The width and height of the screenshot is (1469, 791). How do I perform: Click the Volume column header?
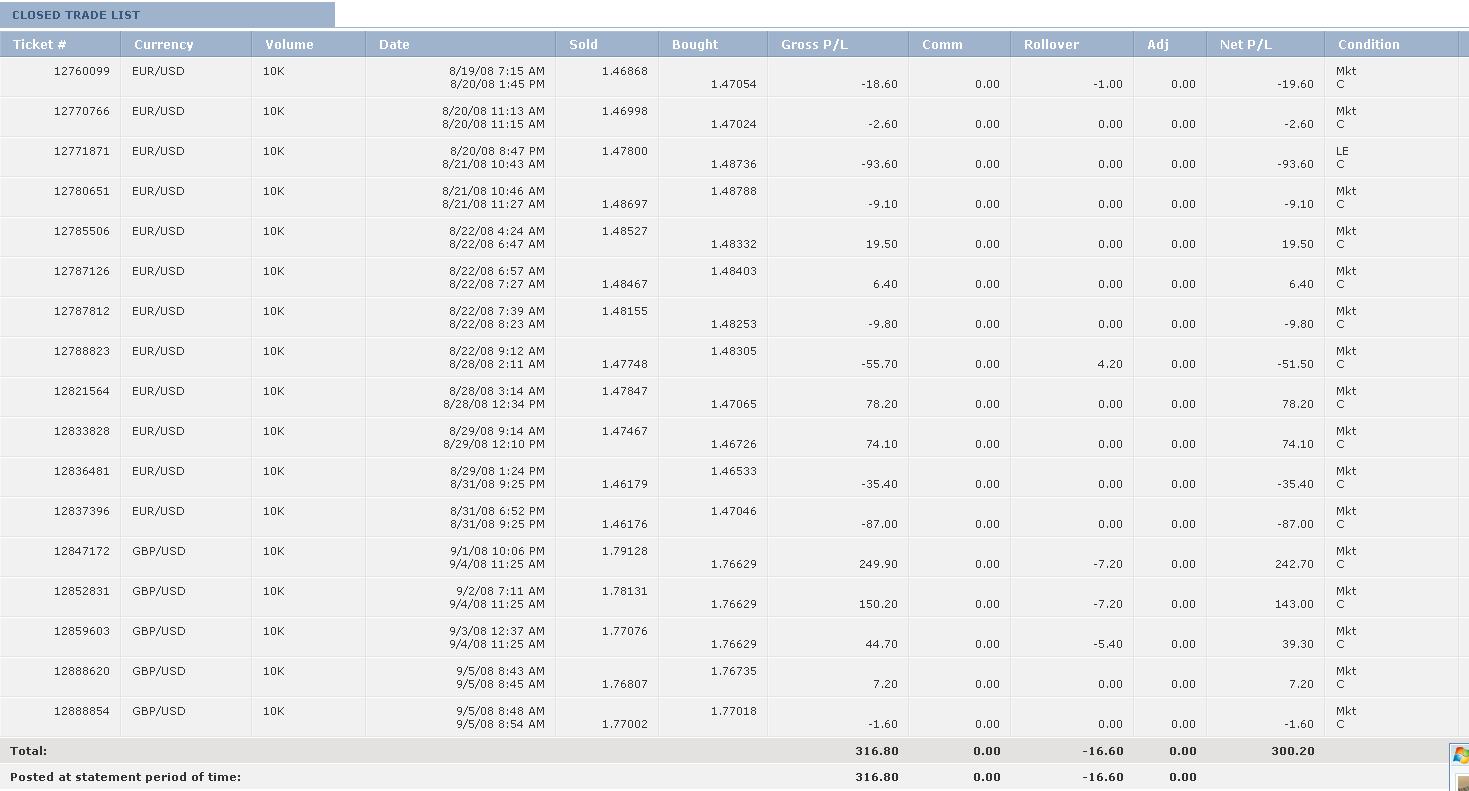point(309,44)
